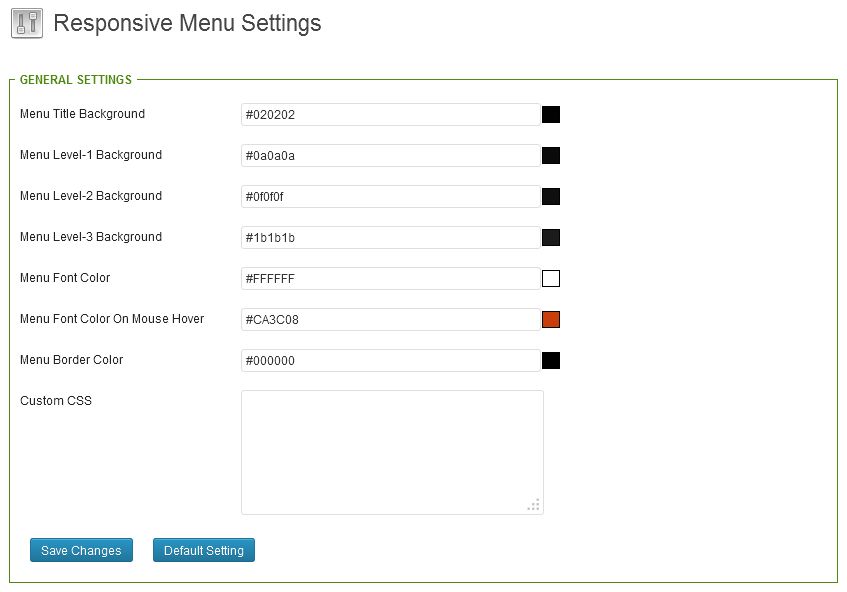
Task: Click into Menu Level-3 Background hex input
Action: 390,238
